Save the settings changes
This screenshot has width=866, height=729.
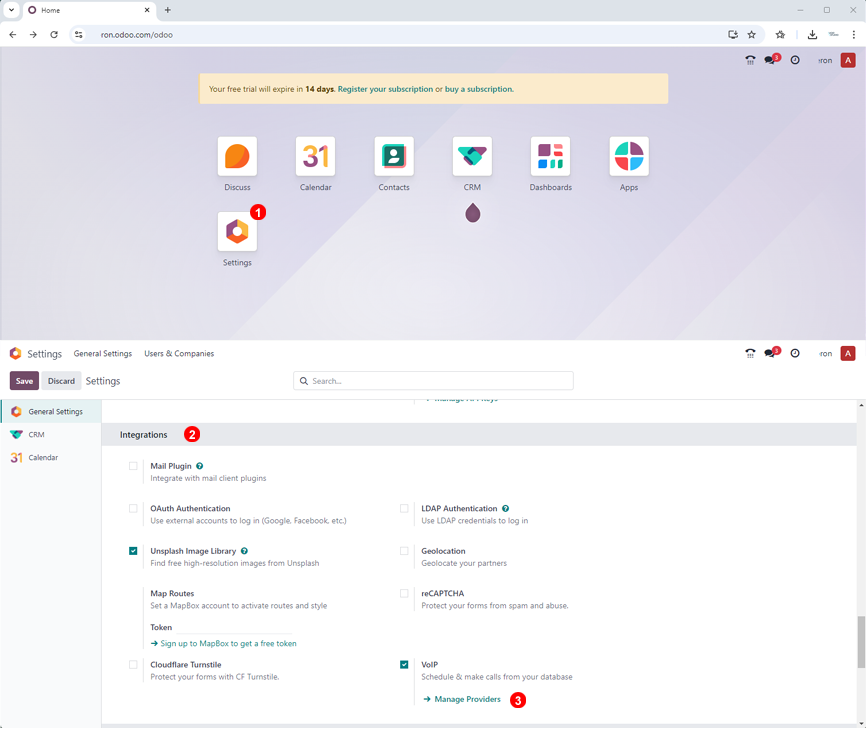(x=24, y=381)
